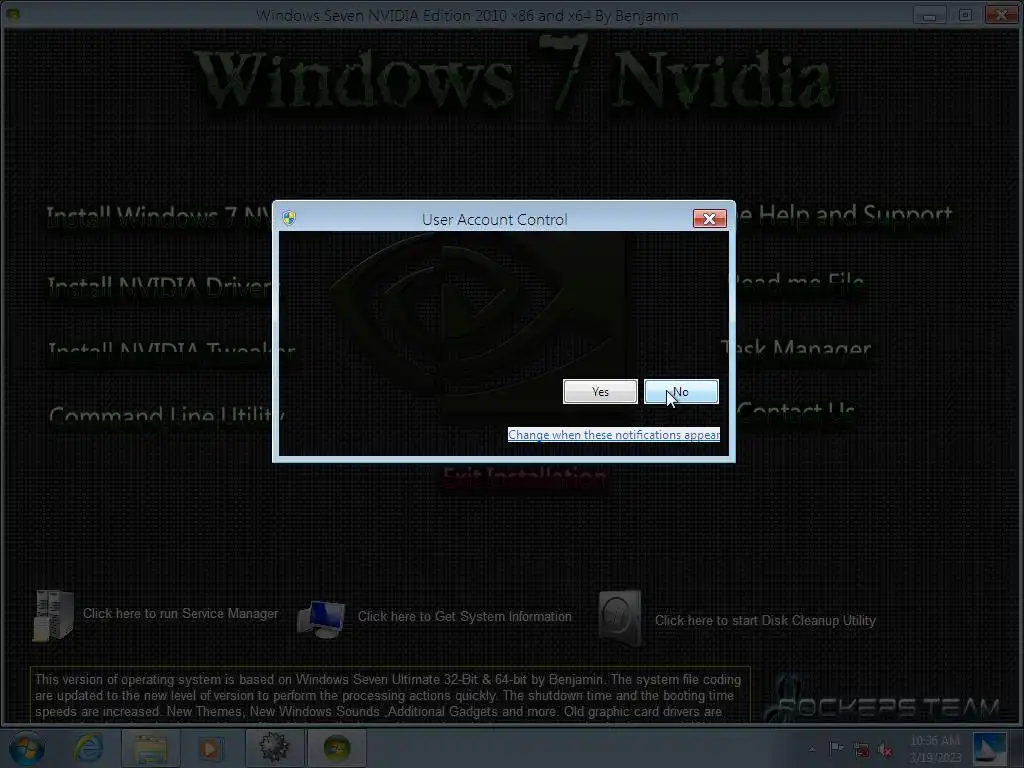Open Help and Support entry

tap(844, 214)
